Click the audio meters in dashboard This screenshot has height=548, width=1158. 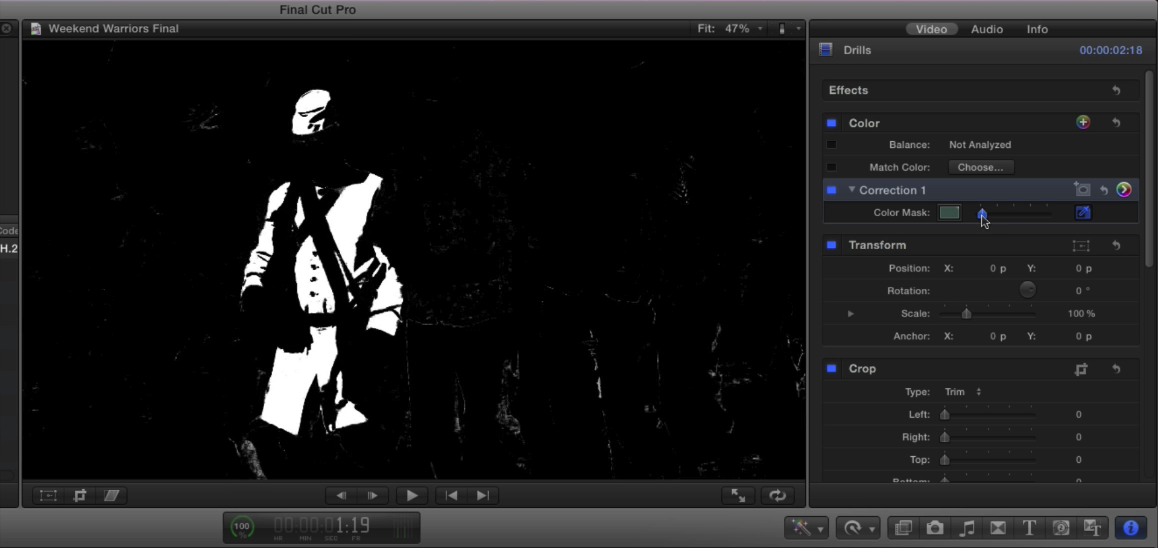(404, 527)
